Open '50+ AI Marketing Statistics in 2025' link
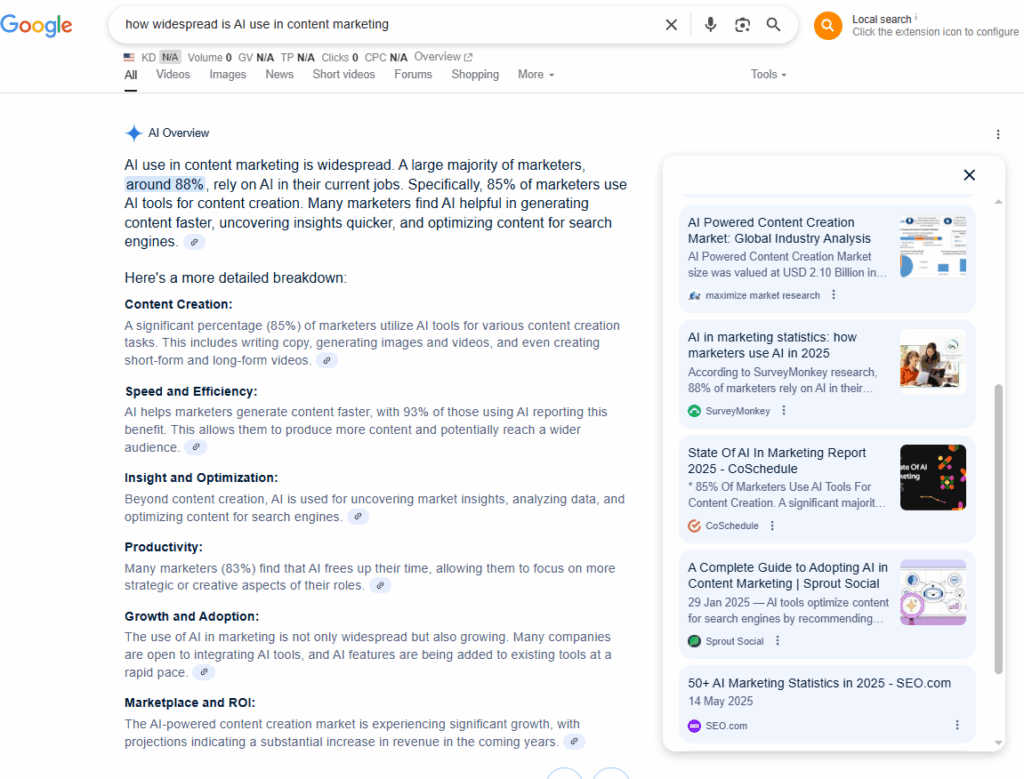The width and height of the screenshot is (1024, 779). click(819, 683)
